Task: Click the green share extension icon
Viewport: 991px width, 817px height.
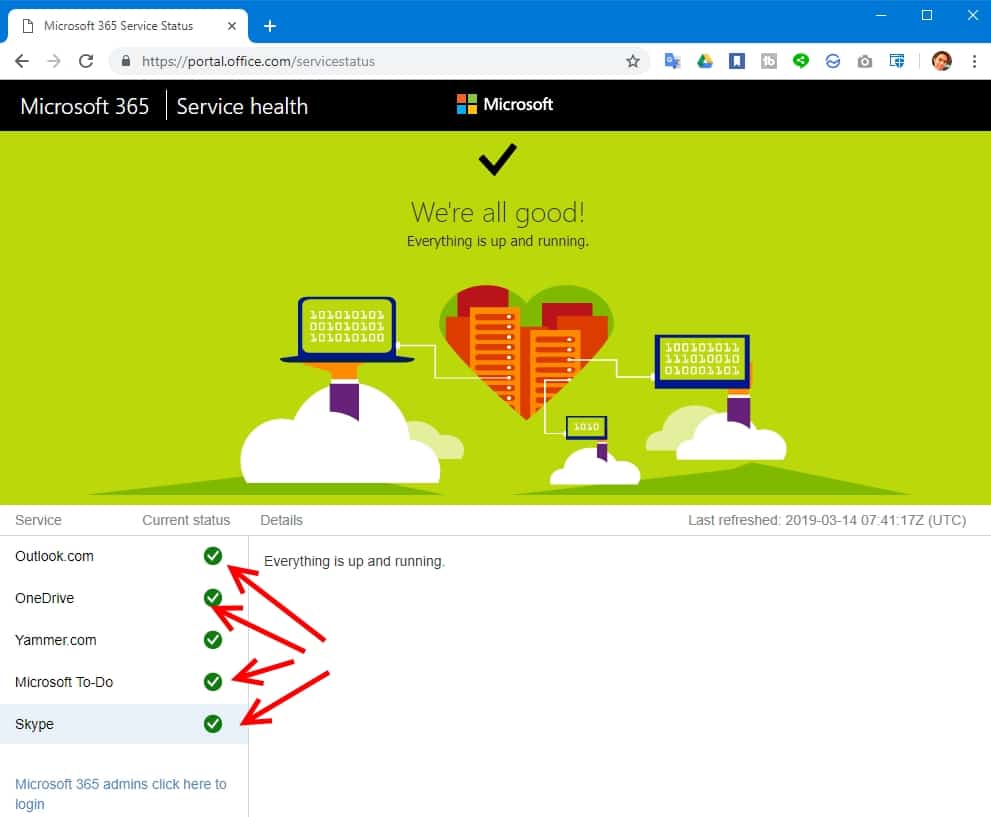Action: click(801, 61)
